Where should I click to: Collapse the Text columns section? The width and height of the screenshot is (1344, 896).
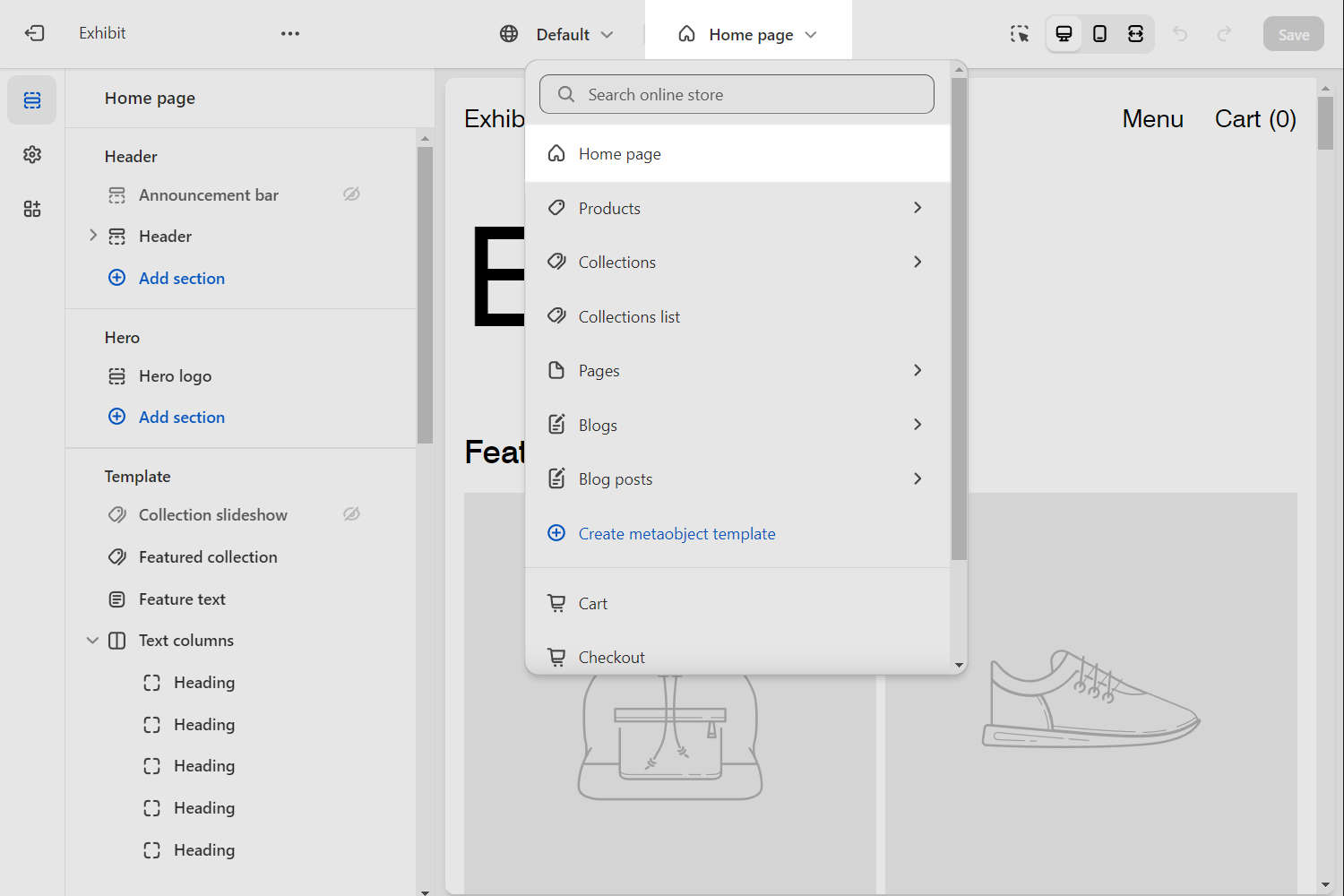click(x=92, y=641)
